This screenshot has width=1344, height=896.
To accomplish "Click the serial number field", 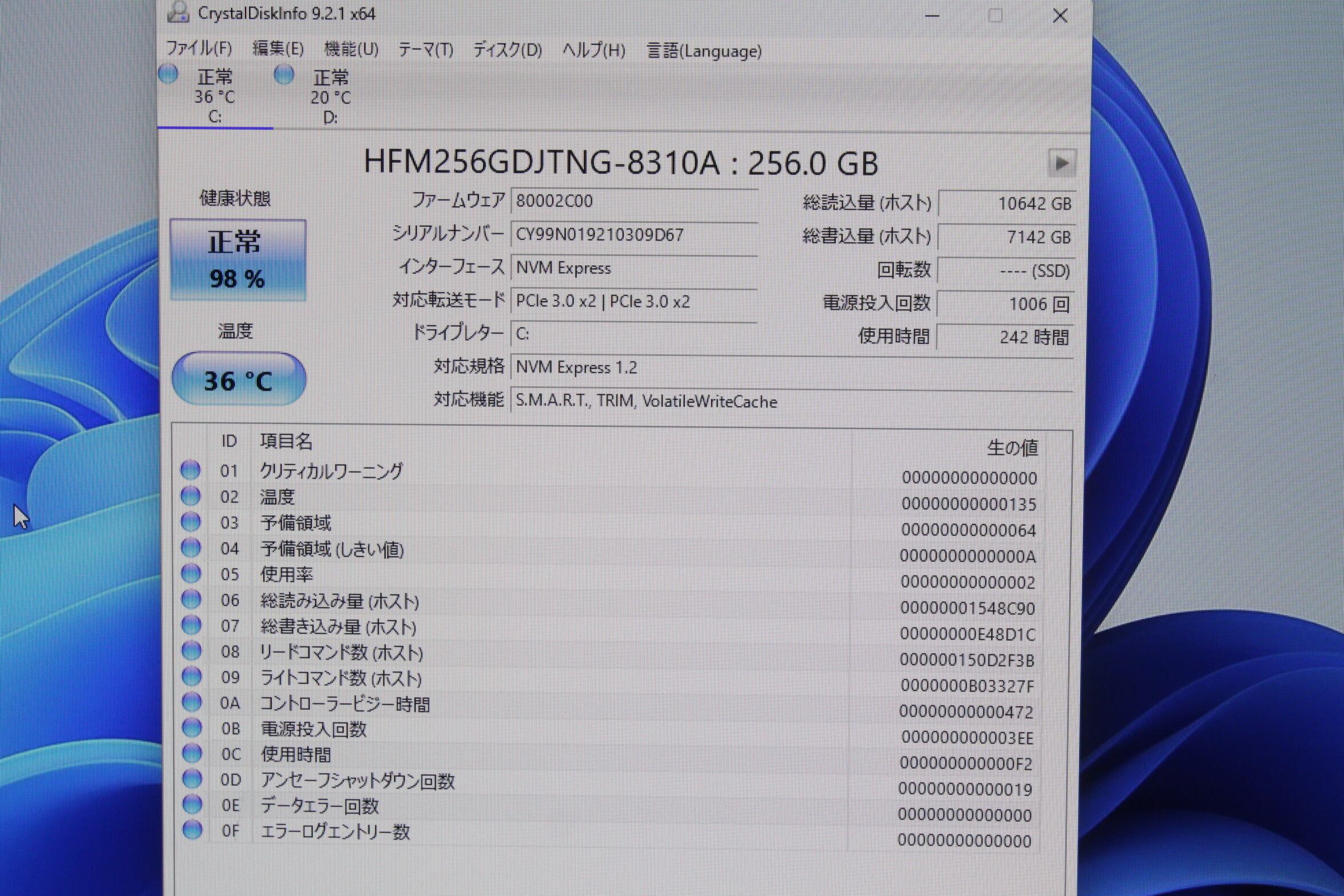I will click(x=633, y=235).
